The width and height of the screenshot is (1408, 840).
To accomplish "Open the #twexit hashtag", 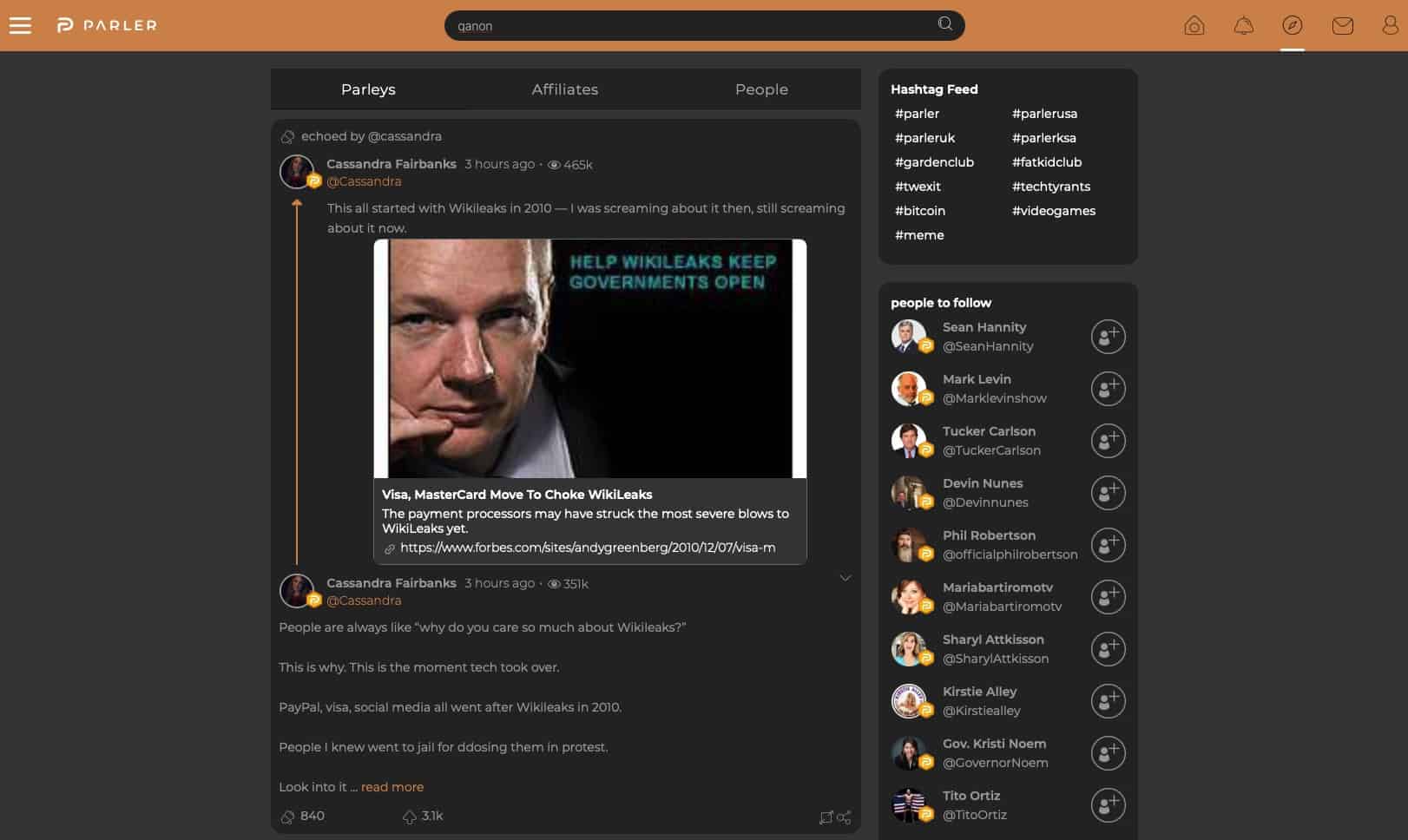I will 918,187.
